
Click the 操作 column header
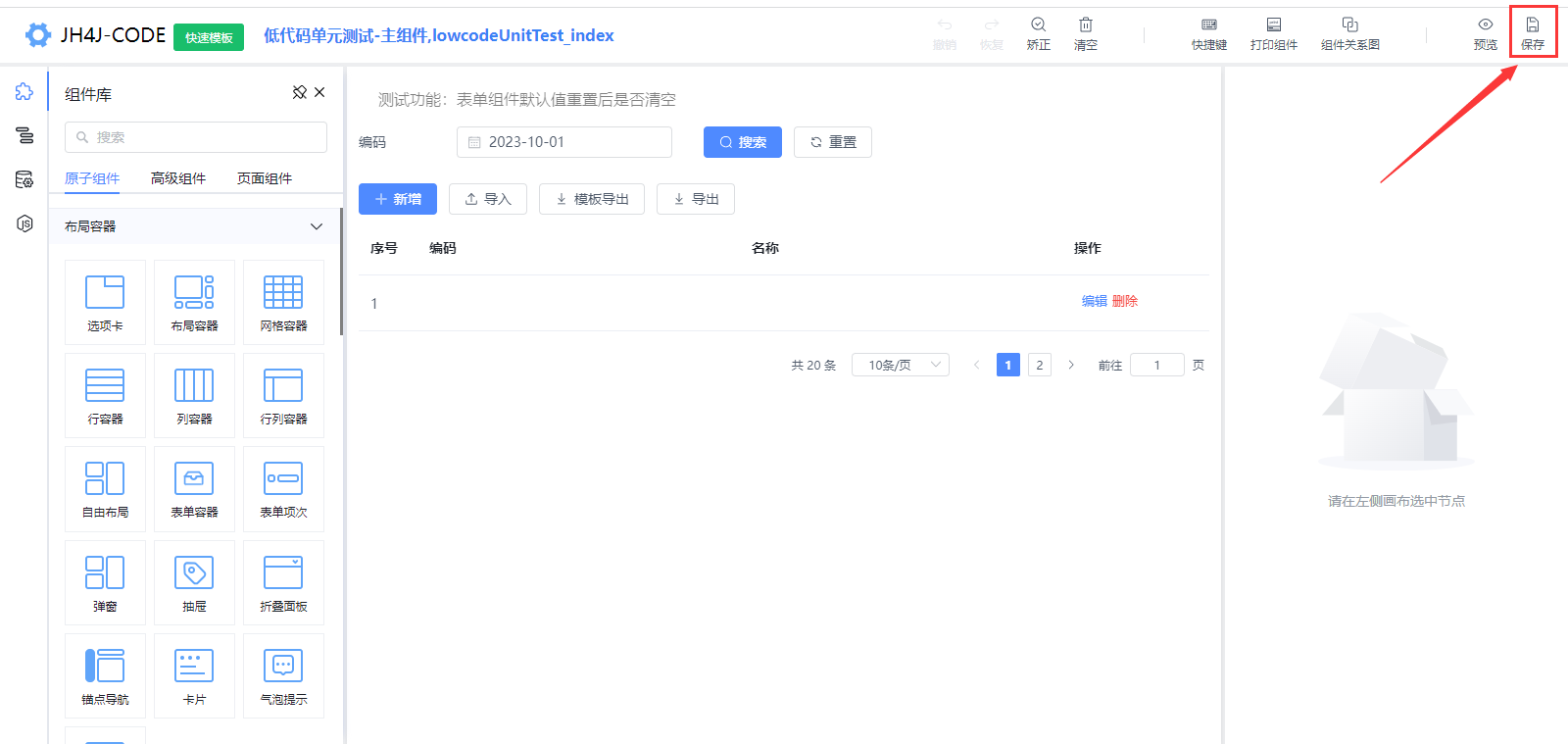pos(1088,248)
